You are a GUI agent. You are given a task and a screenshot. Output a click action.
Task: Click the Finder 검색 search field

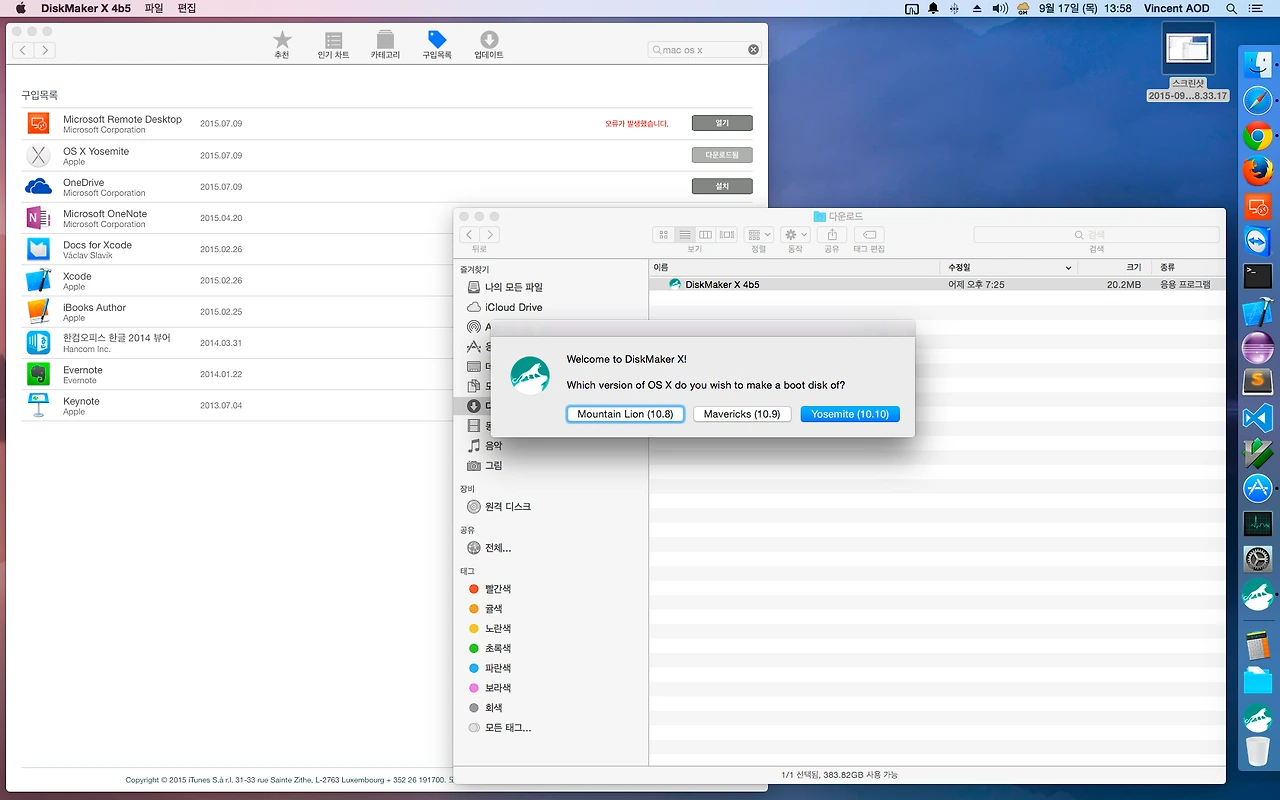[1096, 235]
